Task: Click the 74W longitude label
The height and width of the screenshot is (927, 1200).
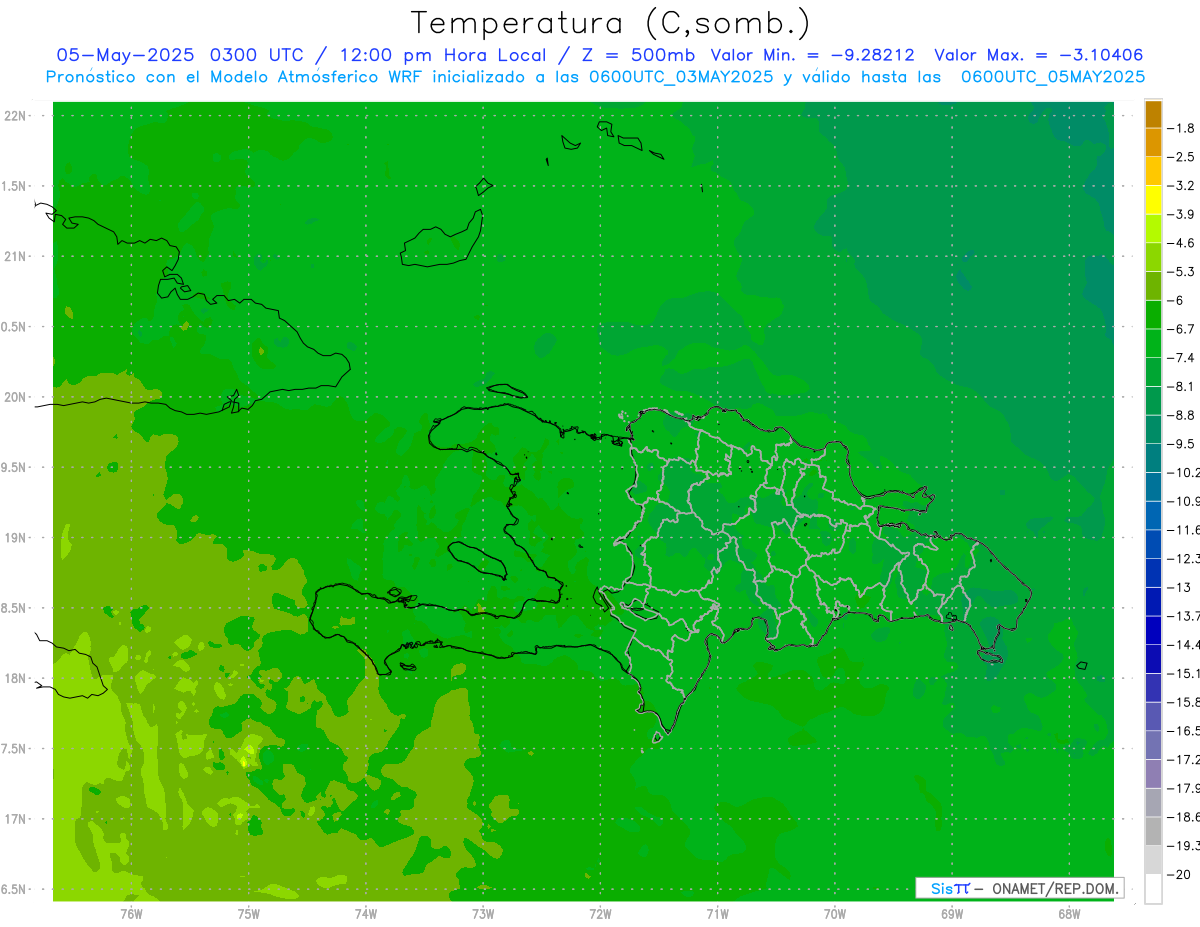Action: coord(366,913)
